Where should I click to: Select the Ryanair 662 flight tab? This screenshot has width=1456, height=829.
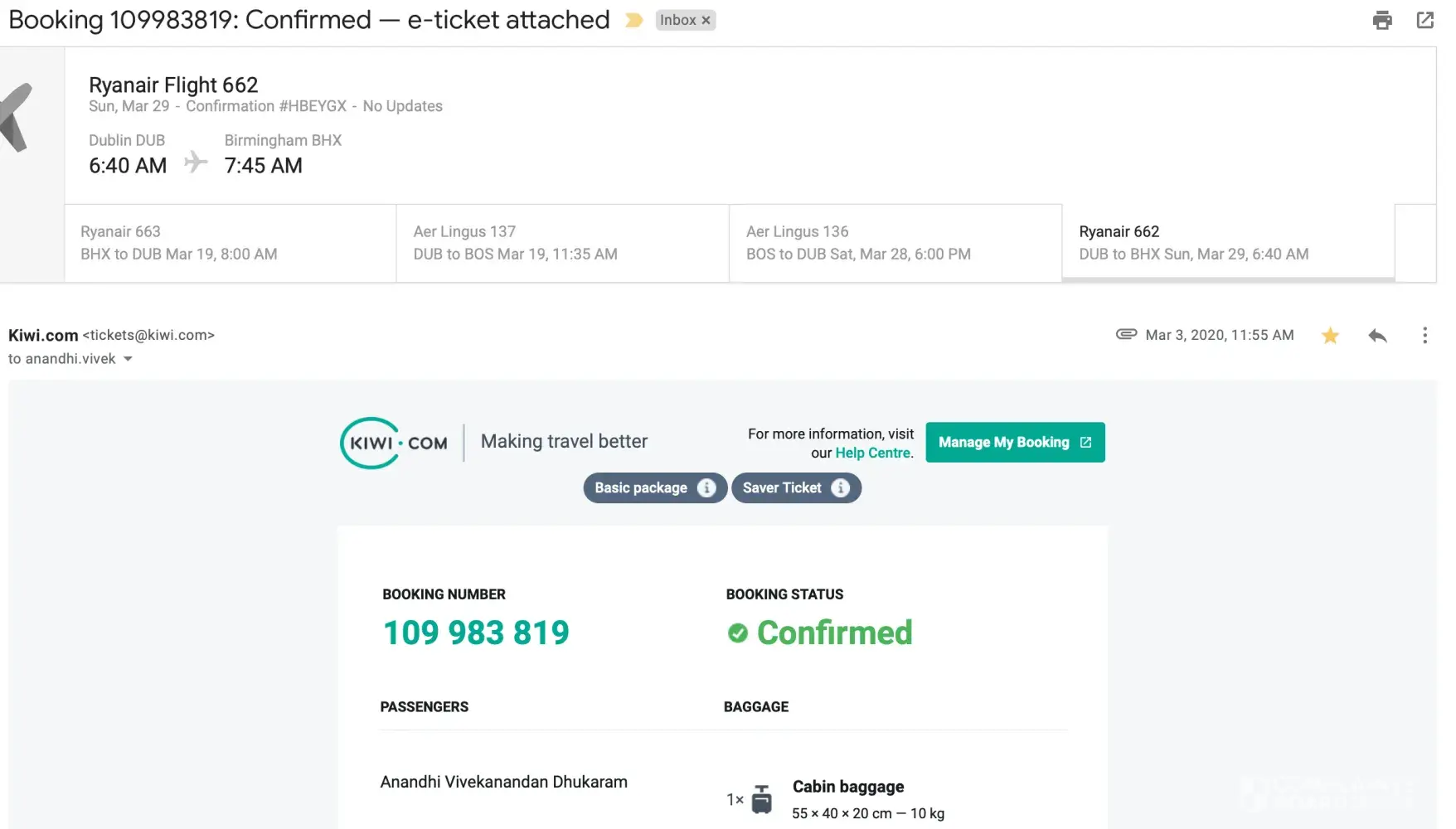click(x=1227, y=243)
